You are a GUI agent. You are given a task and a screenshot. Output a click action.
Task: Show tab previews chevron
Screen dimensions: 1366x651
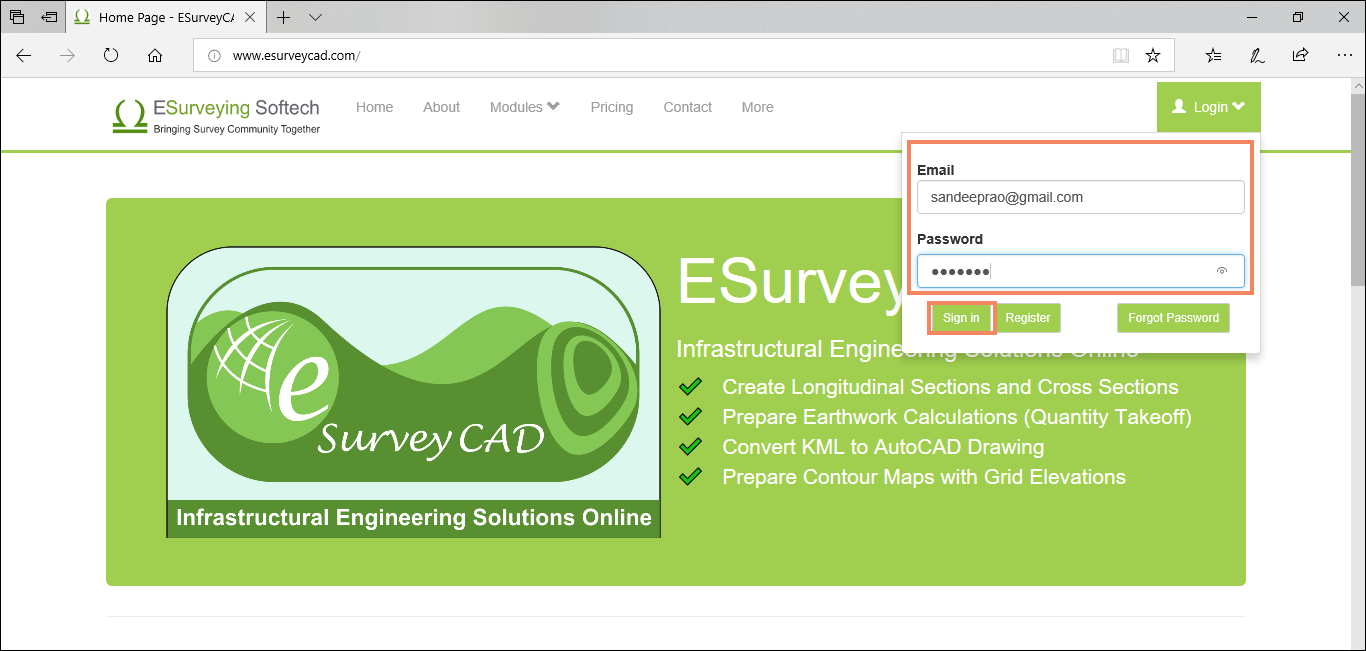coord(315,17)
